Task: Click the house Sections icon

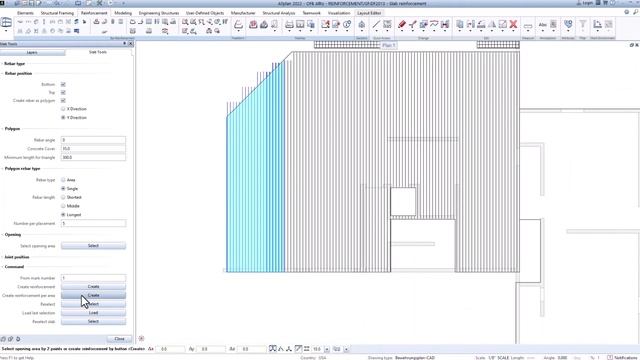Action: (361, 25)
